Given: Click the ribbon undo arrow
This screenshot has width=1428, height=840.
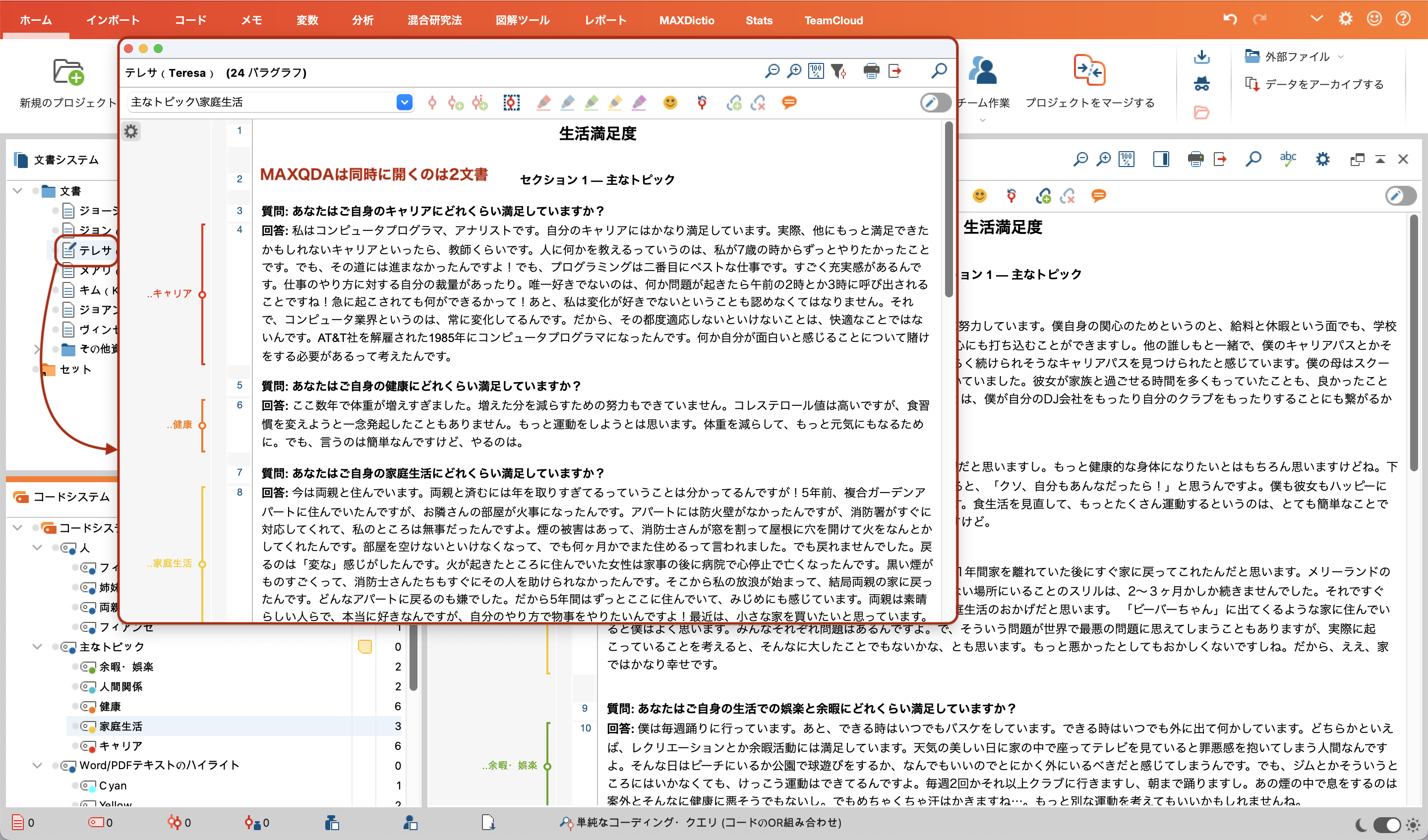Looking at the screenshot, I should pyautogui.click(x=1230, y=19).
